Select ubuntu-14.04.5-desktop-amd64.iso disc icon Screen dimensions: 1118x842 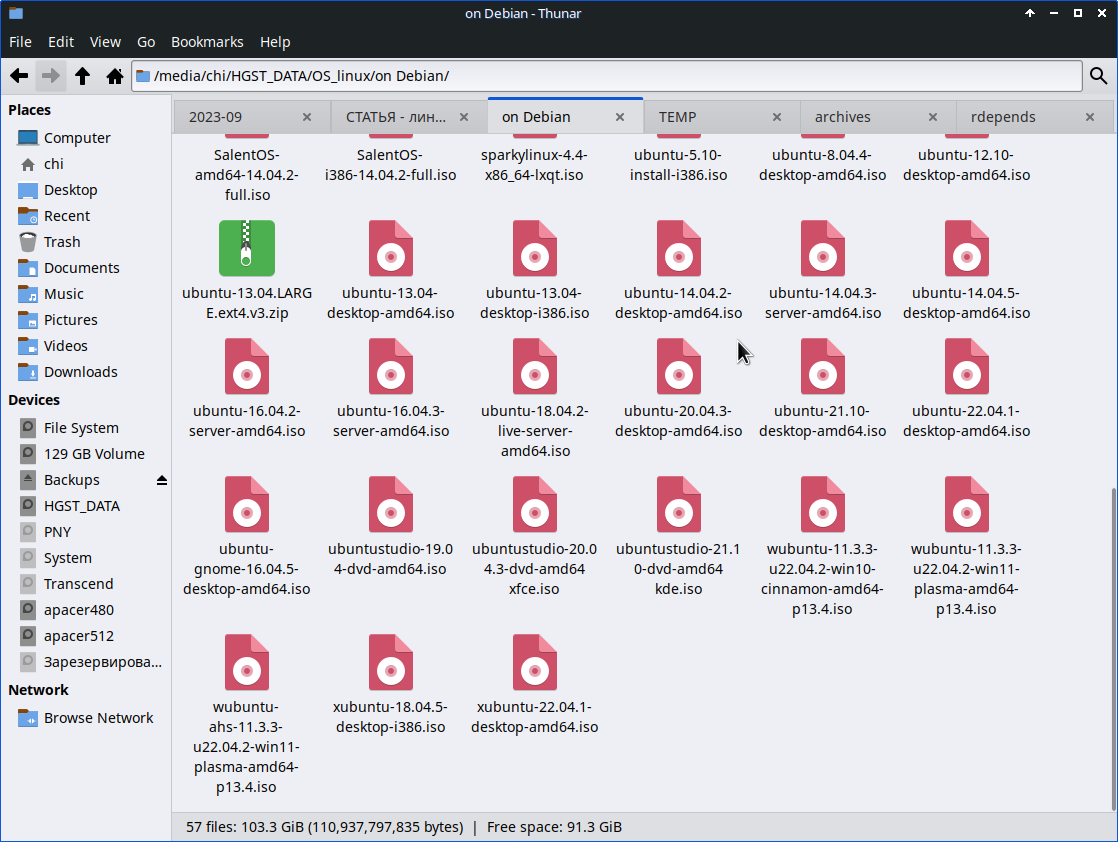click(x=967, y=248)
